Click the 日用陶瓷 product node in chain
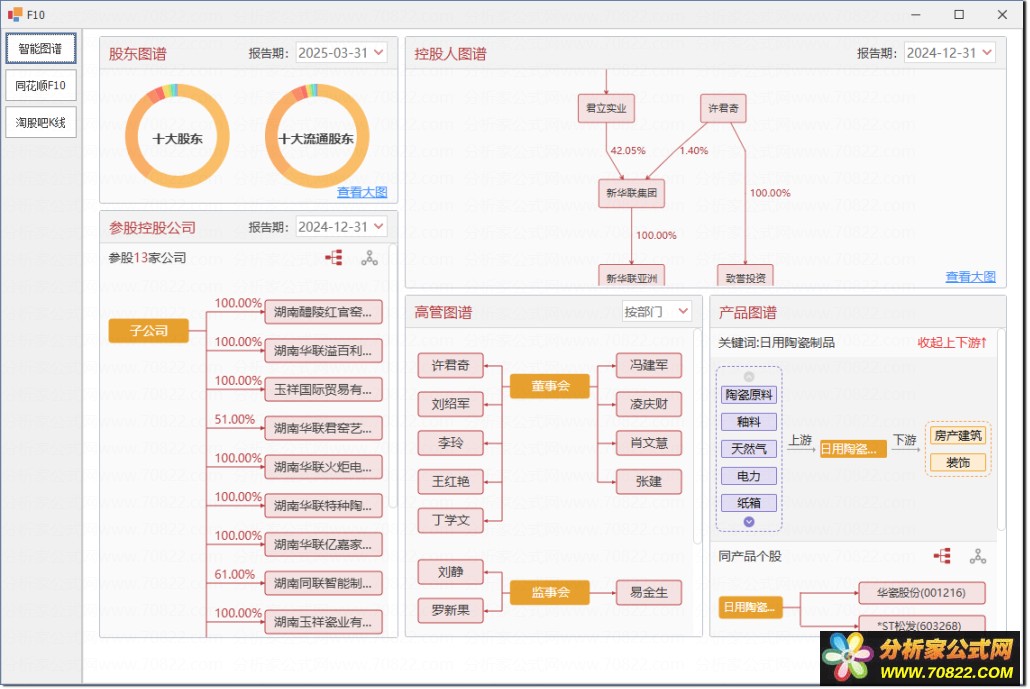 click(x=853, y=449)
